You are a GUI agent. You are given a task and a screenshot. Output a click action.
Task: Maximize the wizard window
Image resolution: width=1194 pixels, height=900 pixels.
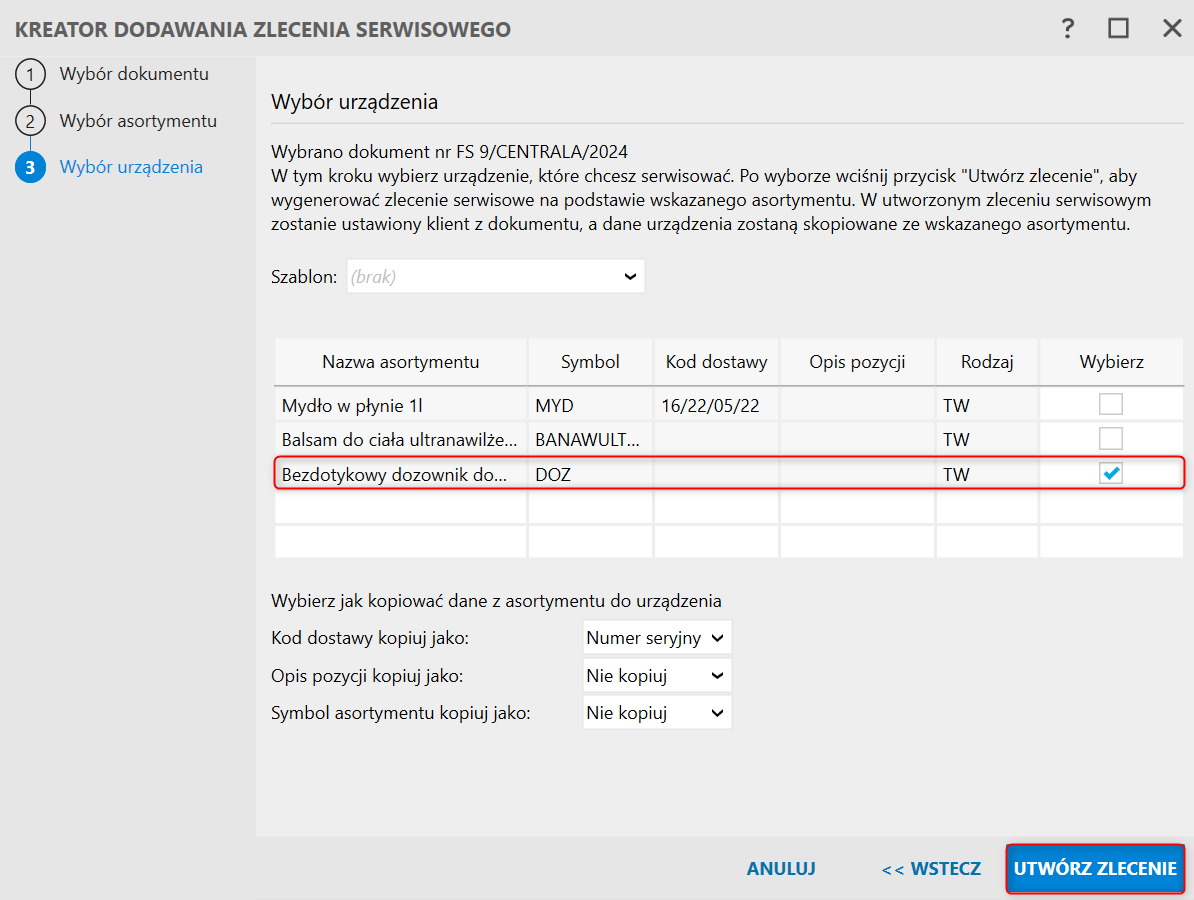pyautogui.click(x=1118, y=29)
